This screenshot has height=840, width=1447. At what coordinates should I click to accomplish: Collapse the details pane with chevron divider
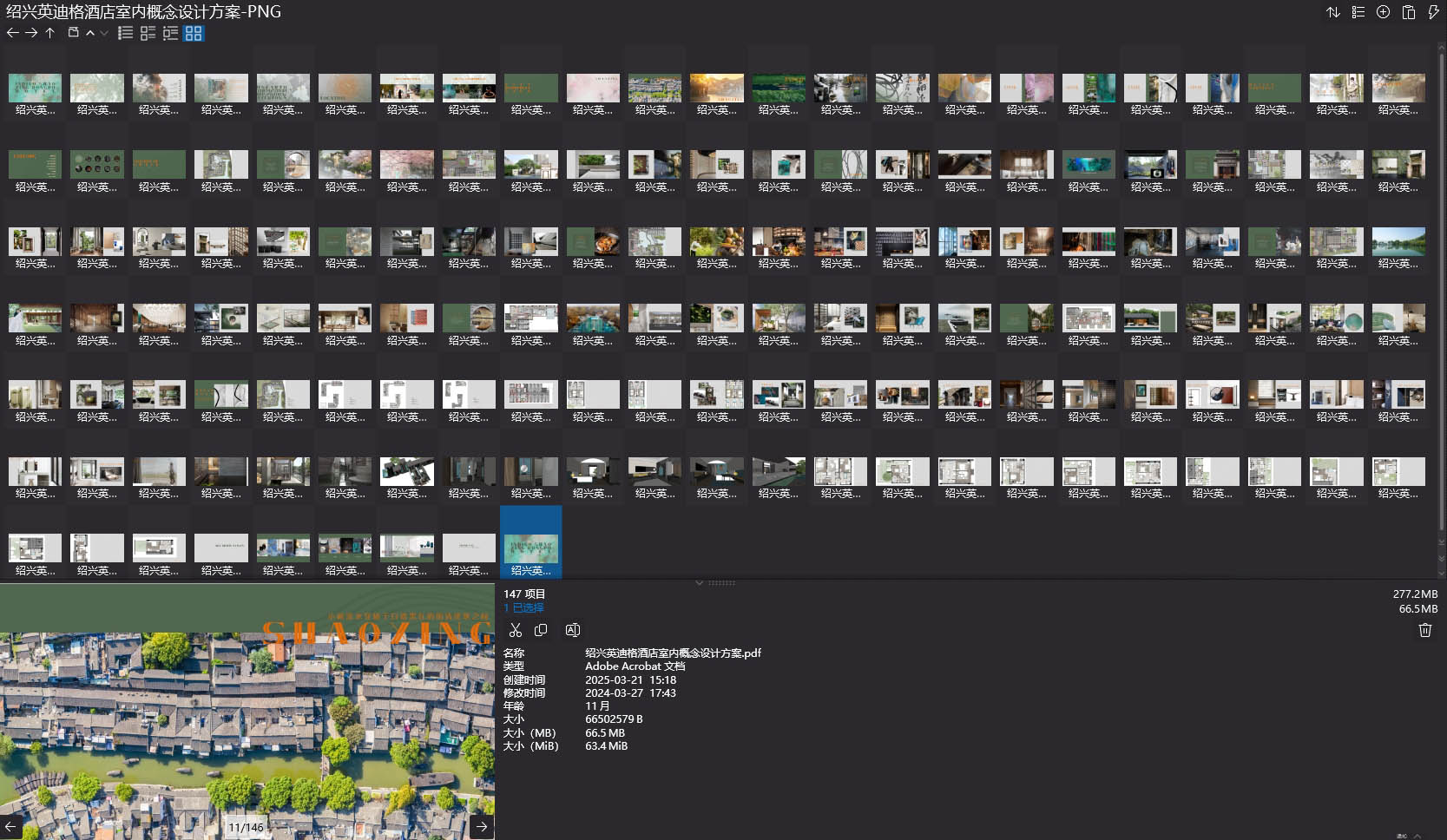(700, 582)
